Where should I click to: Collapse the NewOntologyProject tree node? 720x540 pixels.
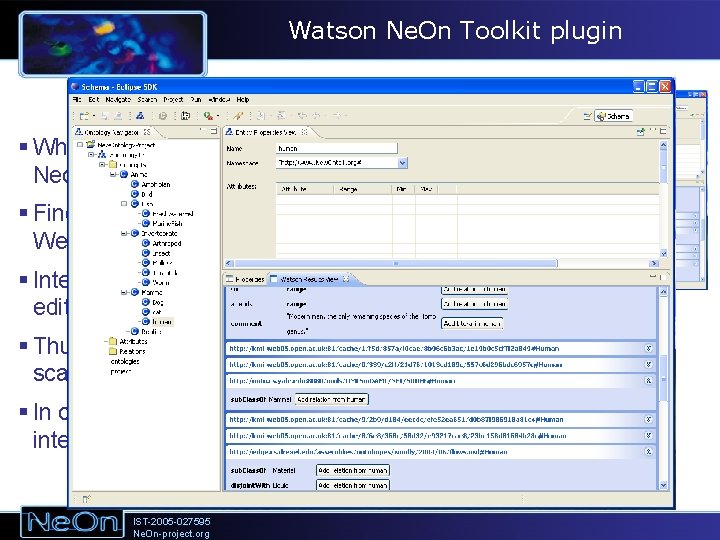point(80,145)
